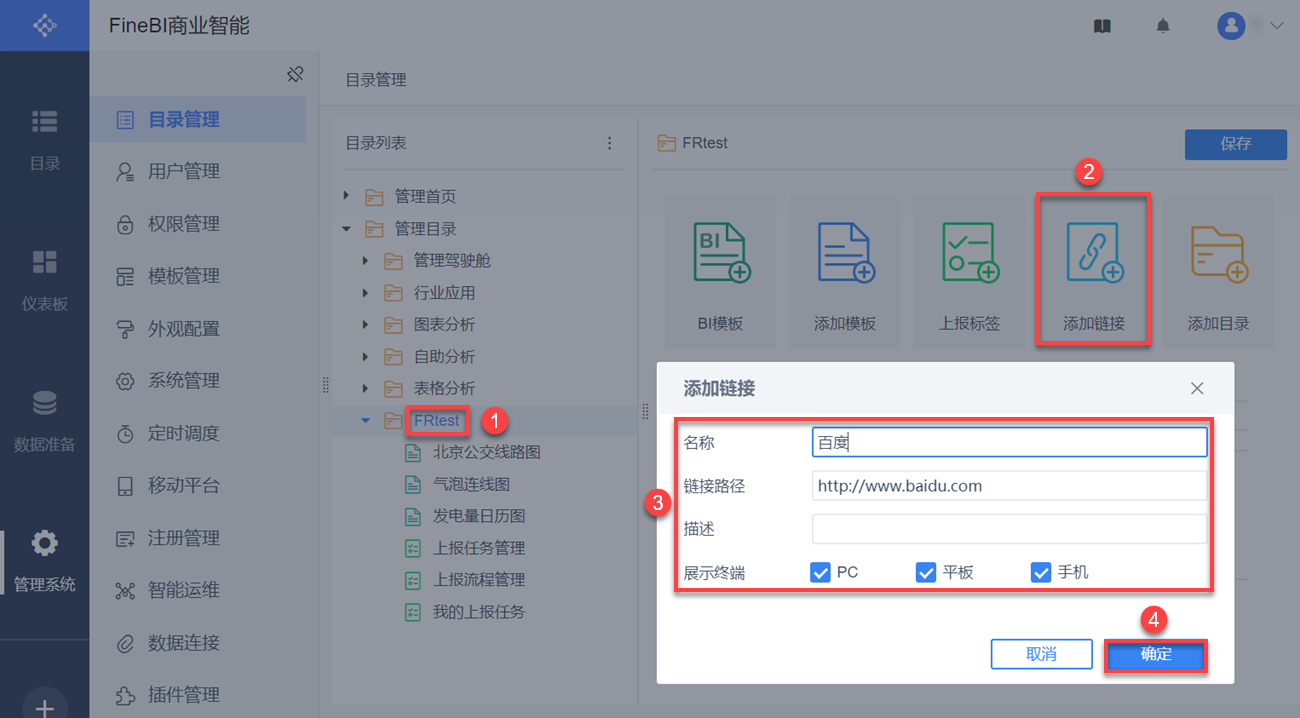Click the 添加目录 tile
The width and height of the screenshot is (1300, 718).
click(1218, 271)
